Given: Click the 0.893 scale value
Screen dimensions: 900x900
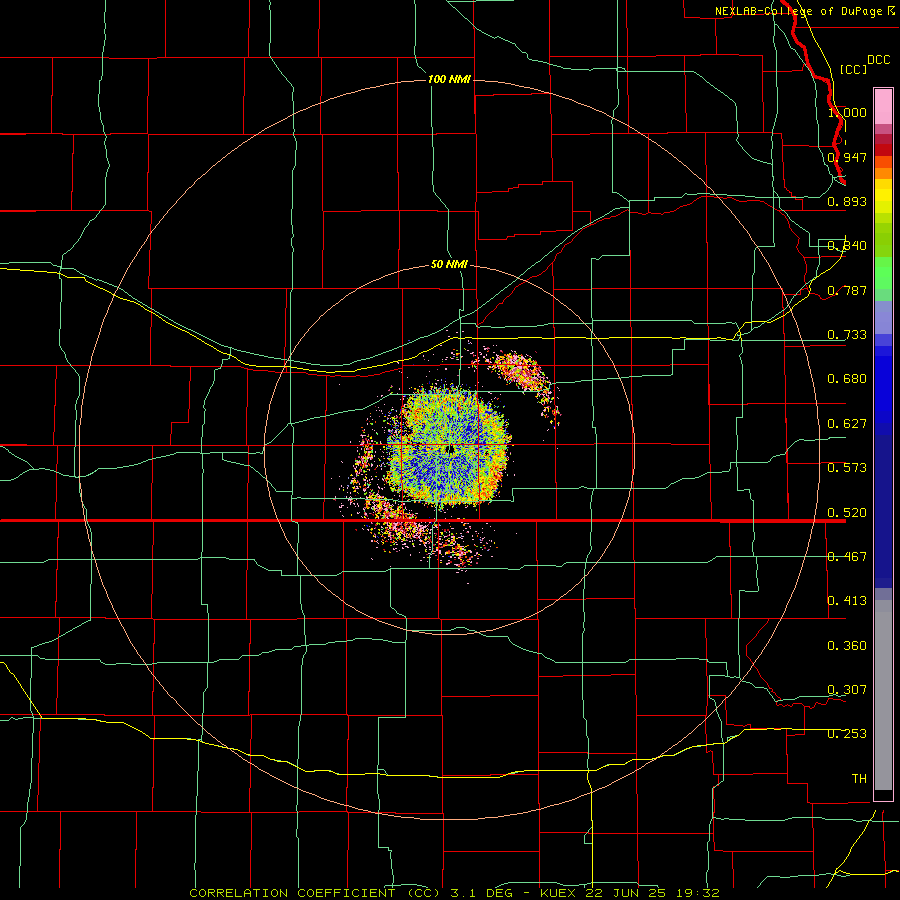Looking at the screenshot, I should tap(847, 201).
